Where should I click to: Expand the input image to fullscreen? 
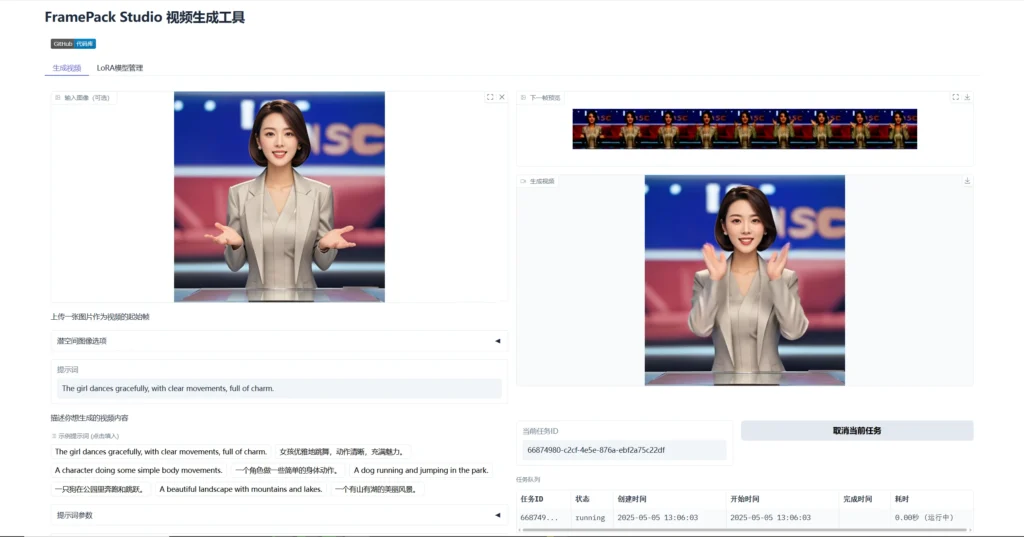[490, 97]
